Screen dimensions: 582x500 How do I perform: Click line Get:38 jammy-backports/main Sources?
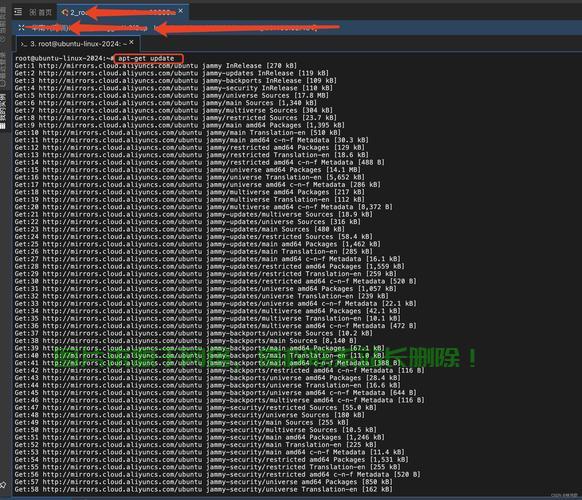pyautogui.click(x=186, y=340)
